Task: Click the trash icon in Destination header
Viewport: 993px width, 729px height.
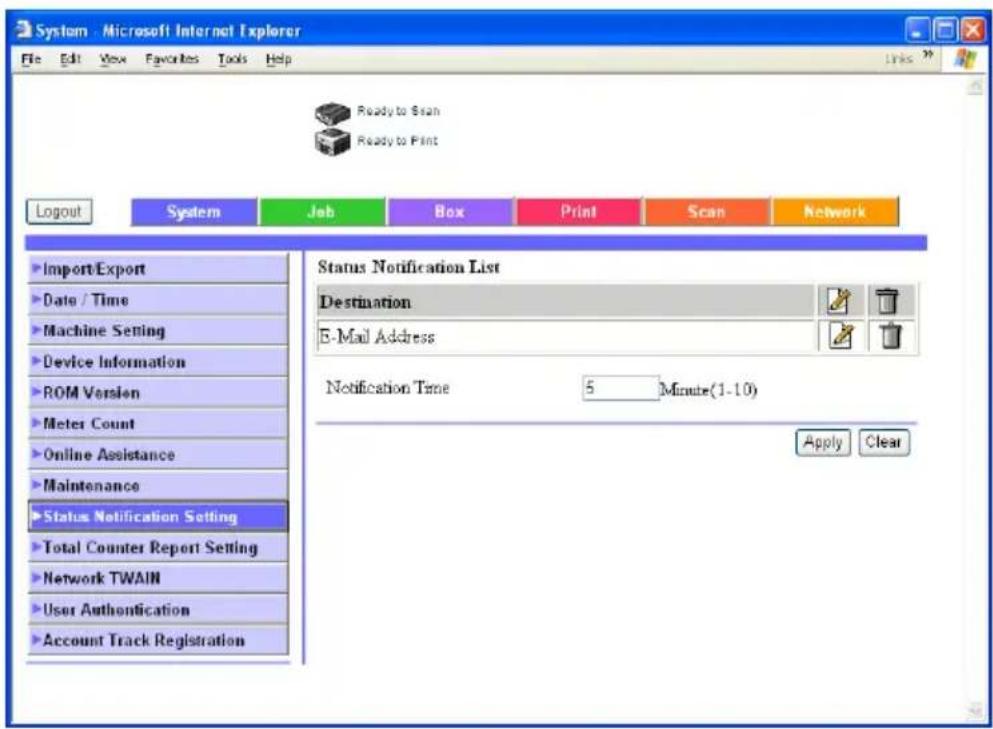Action: [x=887, y=301]
